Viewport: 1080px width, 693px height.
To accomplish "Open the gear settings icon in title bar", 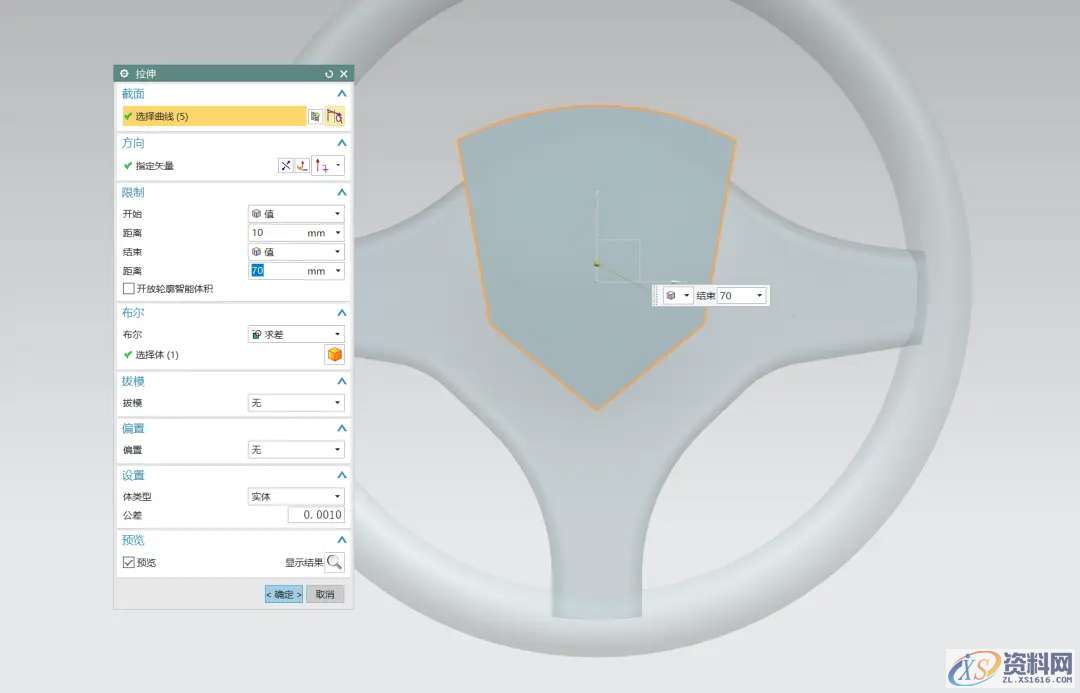I will pos(125,74).
